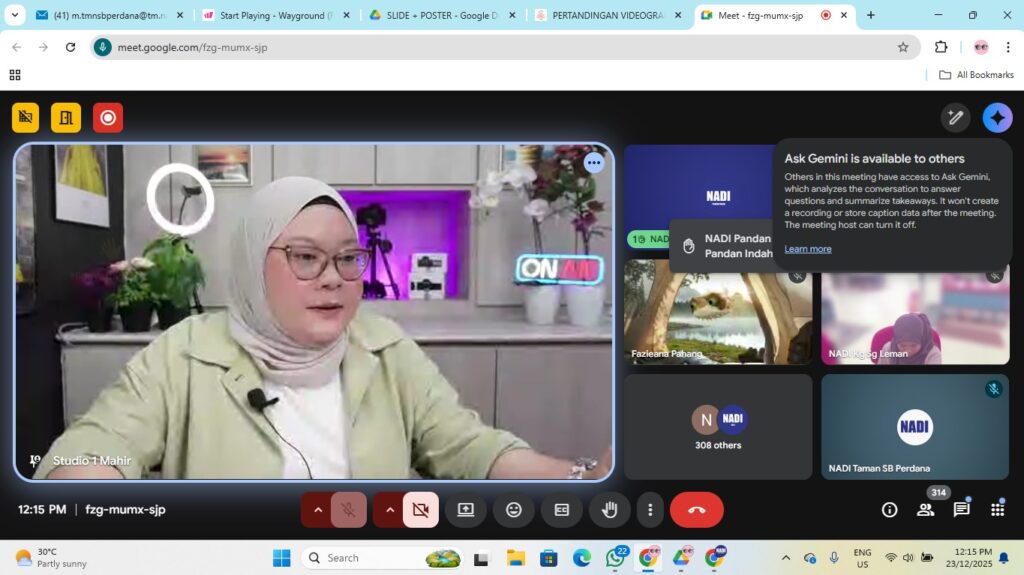The width and height of the screenshot is (1024, 575).
Task: Expand the video settings chevron
Action: click(390, 510)
